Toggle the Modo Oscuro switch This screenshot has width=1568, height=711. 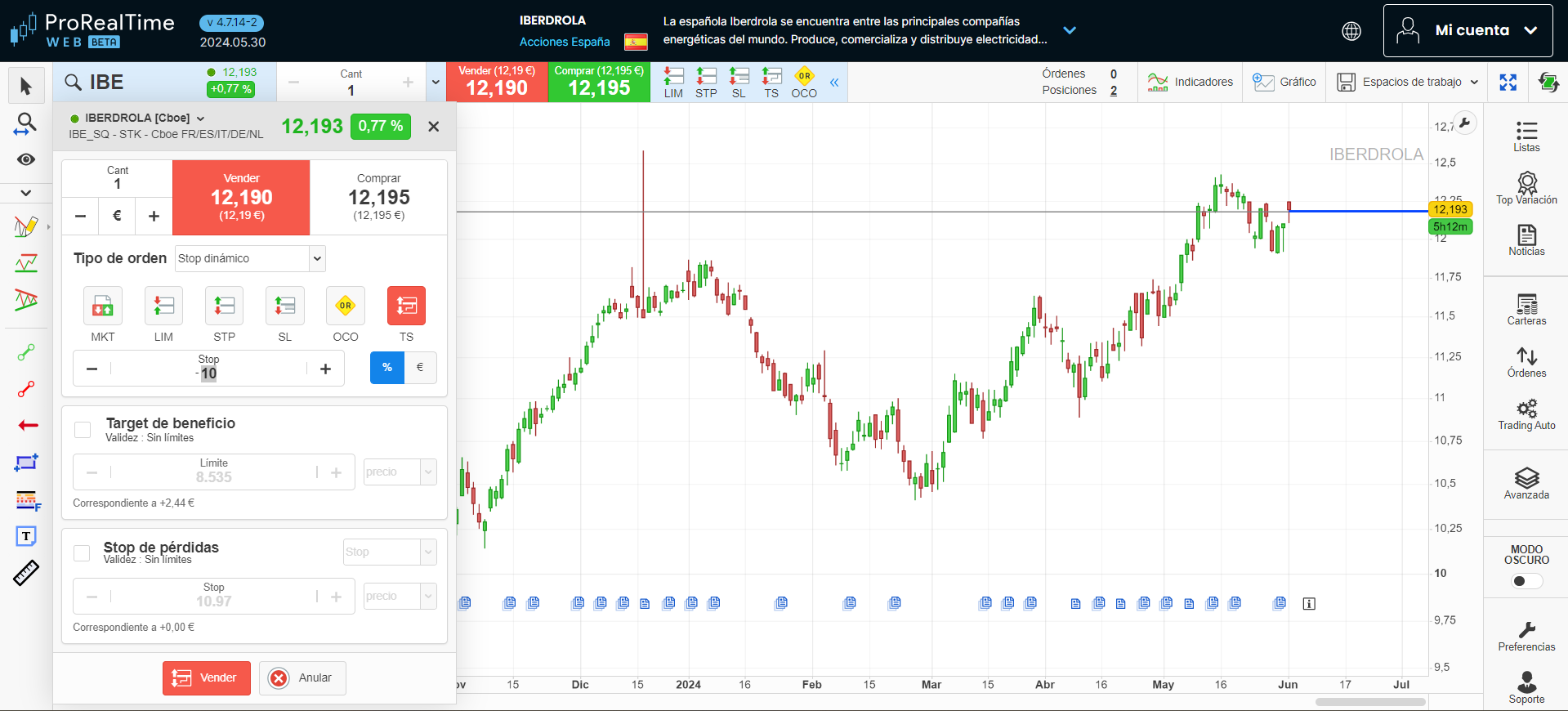(x=1526, y=581)
